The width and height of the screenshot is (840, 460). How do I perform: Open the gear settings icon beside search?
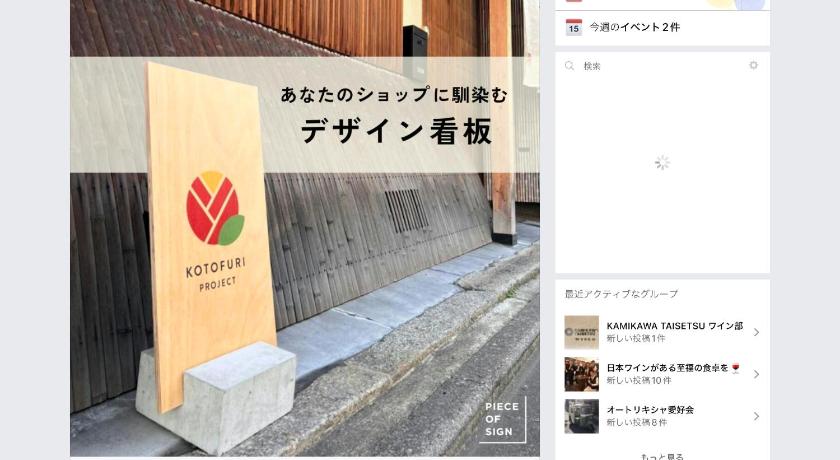click(753, 65)
